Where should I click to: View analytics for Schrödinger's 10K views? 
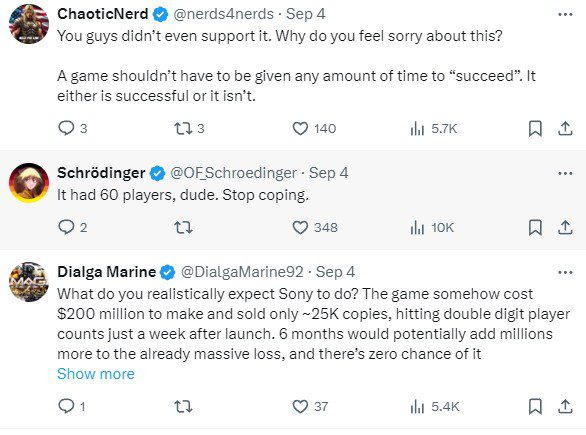pyautogui.click(x=432, y=228)
